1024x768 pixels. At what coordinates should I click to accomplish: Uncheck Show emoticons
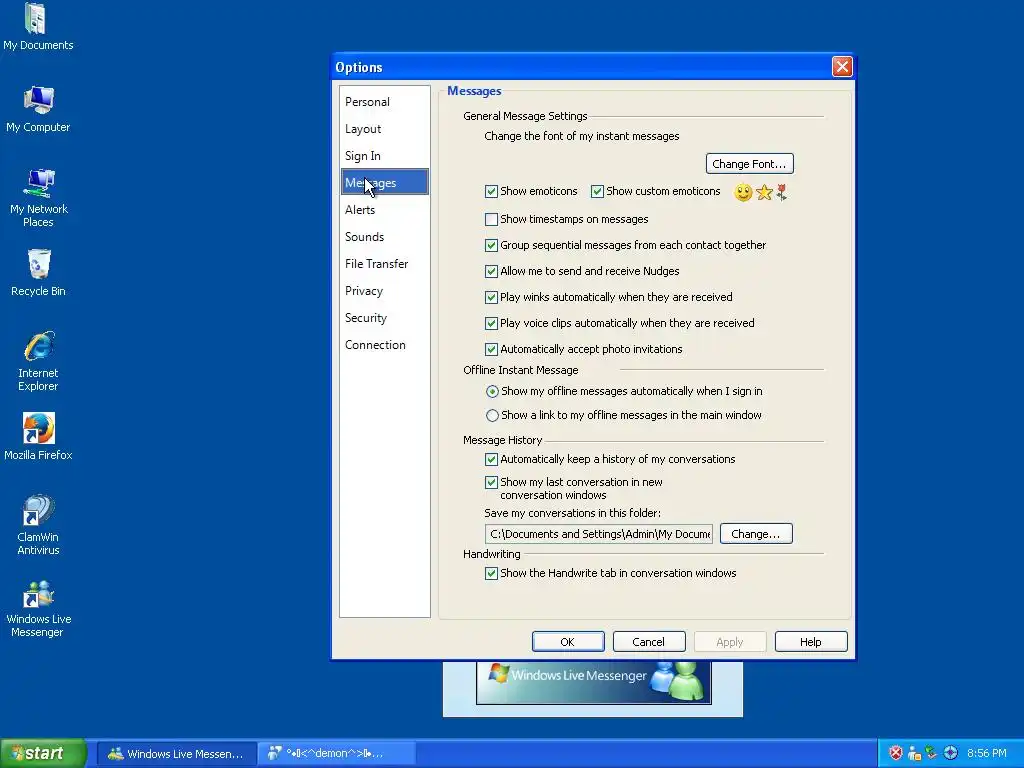click(491, 191)
